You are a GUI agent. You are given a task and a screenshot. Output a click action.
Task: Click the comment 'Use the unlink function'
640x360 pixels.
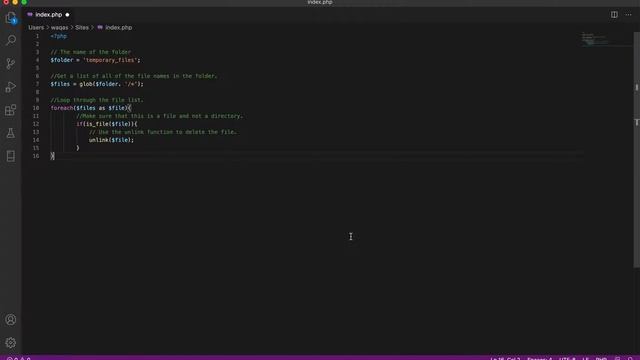pyautogui.click(x=163, y=132)
